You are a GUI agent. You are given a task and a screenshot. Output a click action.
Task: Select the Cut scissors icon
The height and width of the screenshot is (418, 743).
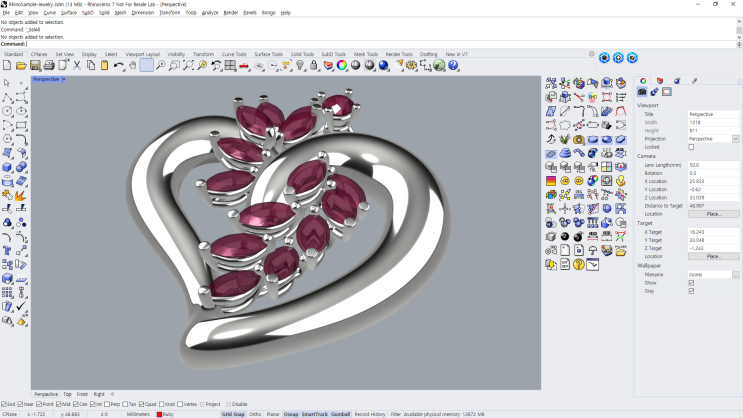(77, 65)
